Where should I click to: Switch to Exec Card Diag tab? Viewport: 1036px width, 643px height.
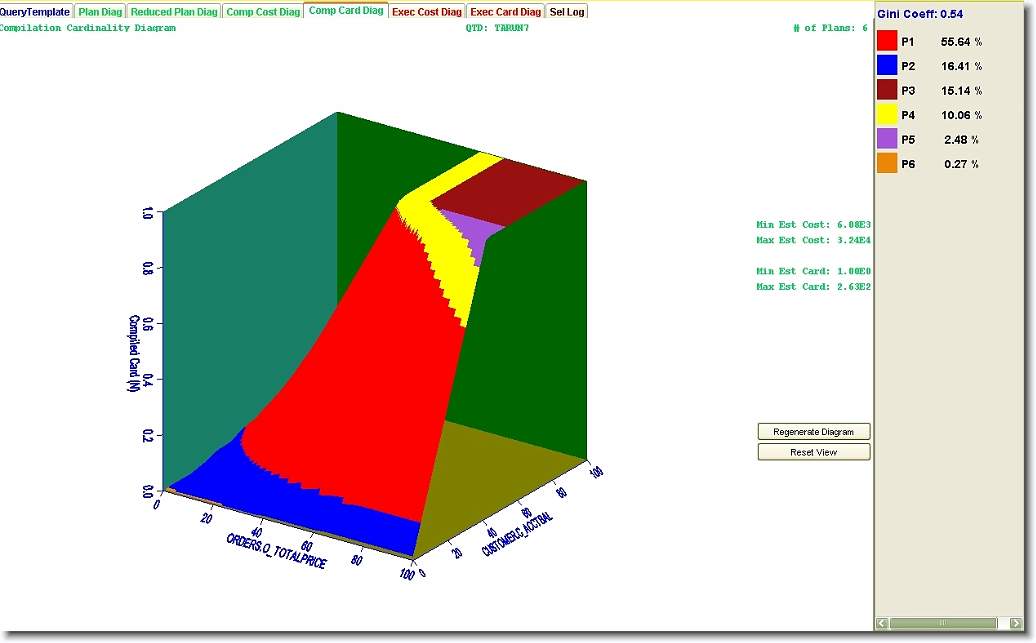click(x=505, y=12)
